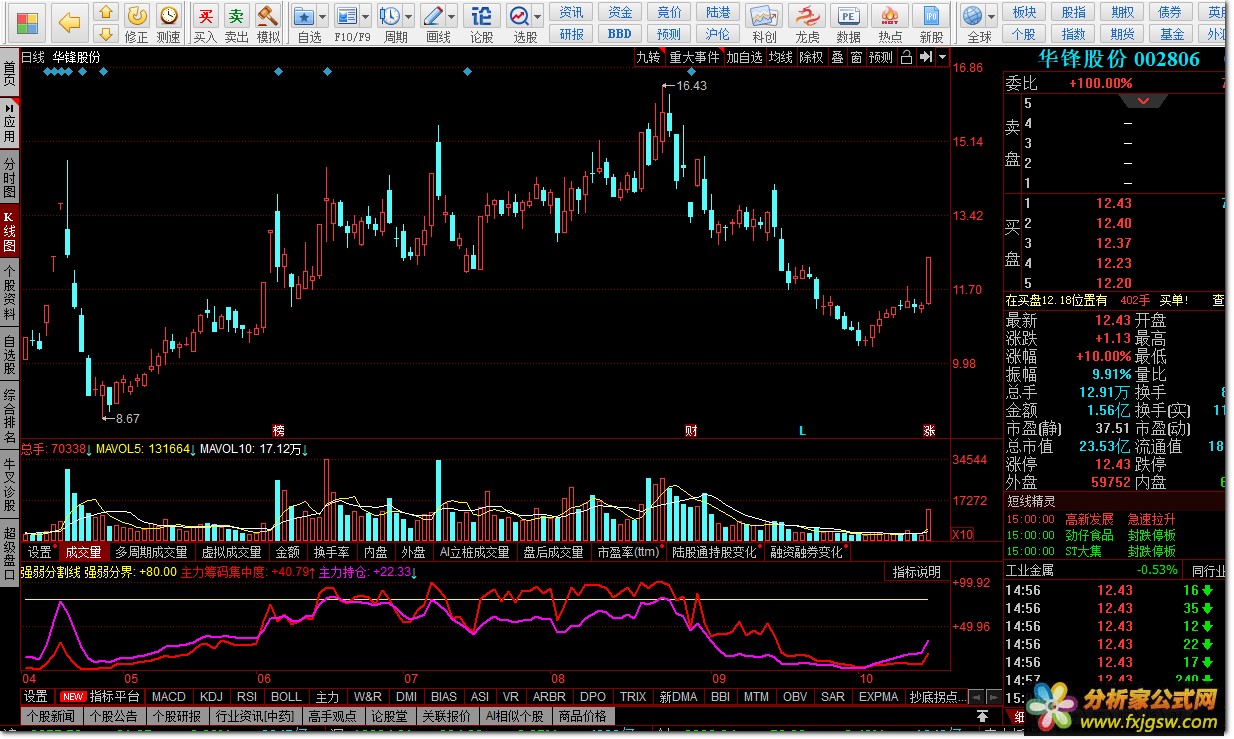Viewport: 1234px width, 739px height.
Task: Open the K线图 side tab
Action: click(x=9, y=230)
